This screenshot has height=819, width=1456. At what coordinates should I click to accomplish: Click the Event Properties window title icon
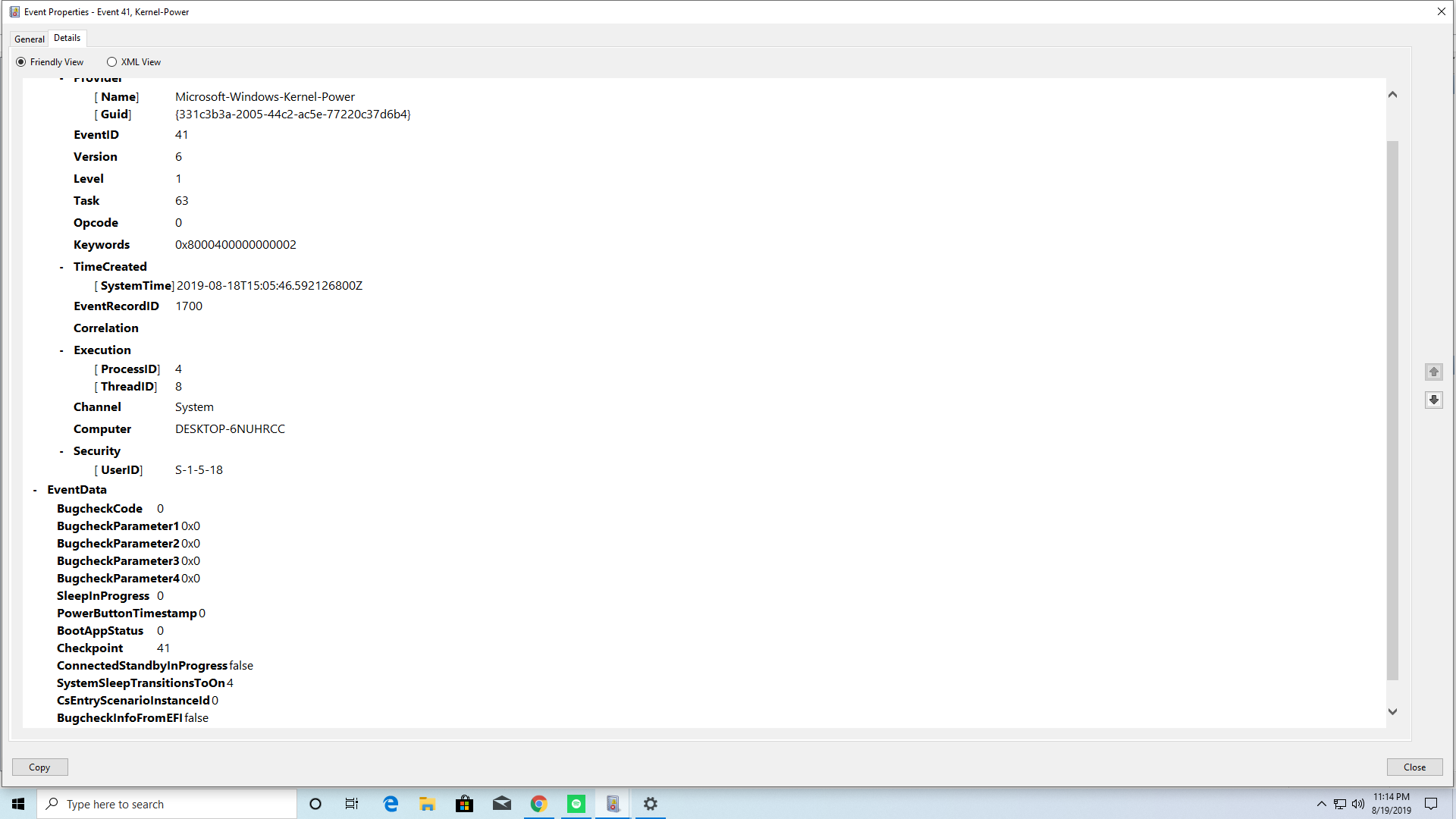[x=14, y=11]
